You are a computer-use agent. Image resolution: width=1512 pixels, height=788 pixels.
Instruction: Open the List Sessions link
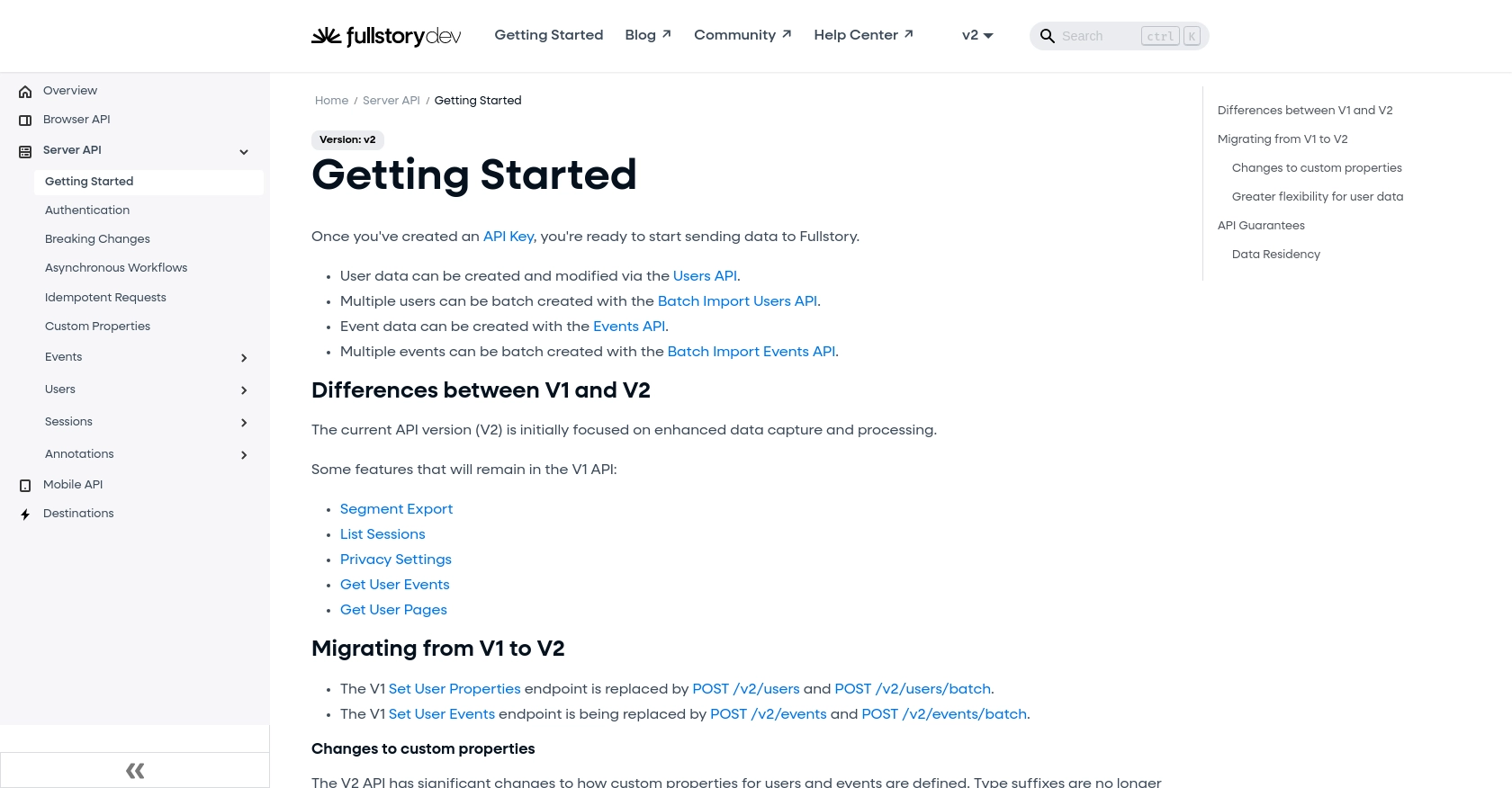pyautogui.click(x=382, y=534)
